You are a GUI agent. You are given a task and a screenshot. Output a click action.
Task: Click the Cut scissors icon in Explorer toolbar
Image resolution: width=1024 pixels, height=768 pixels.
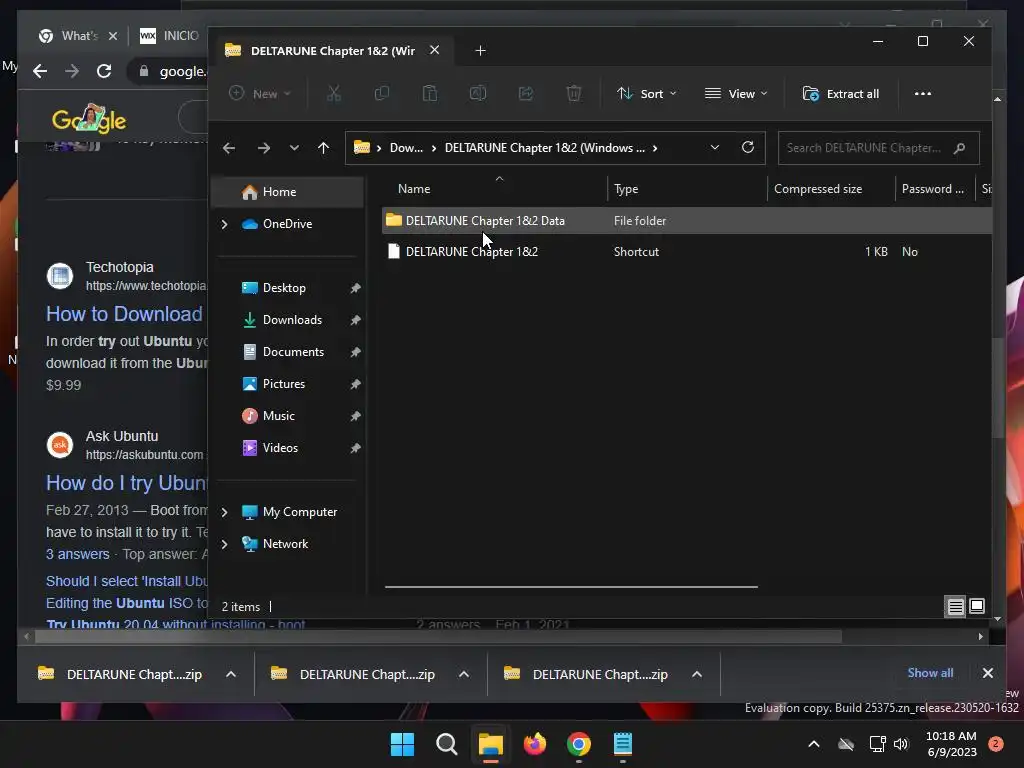click(x=334, y=93)
